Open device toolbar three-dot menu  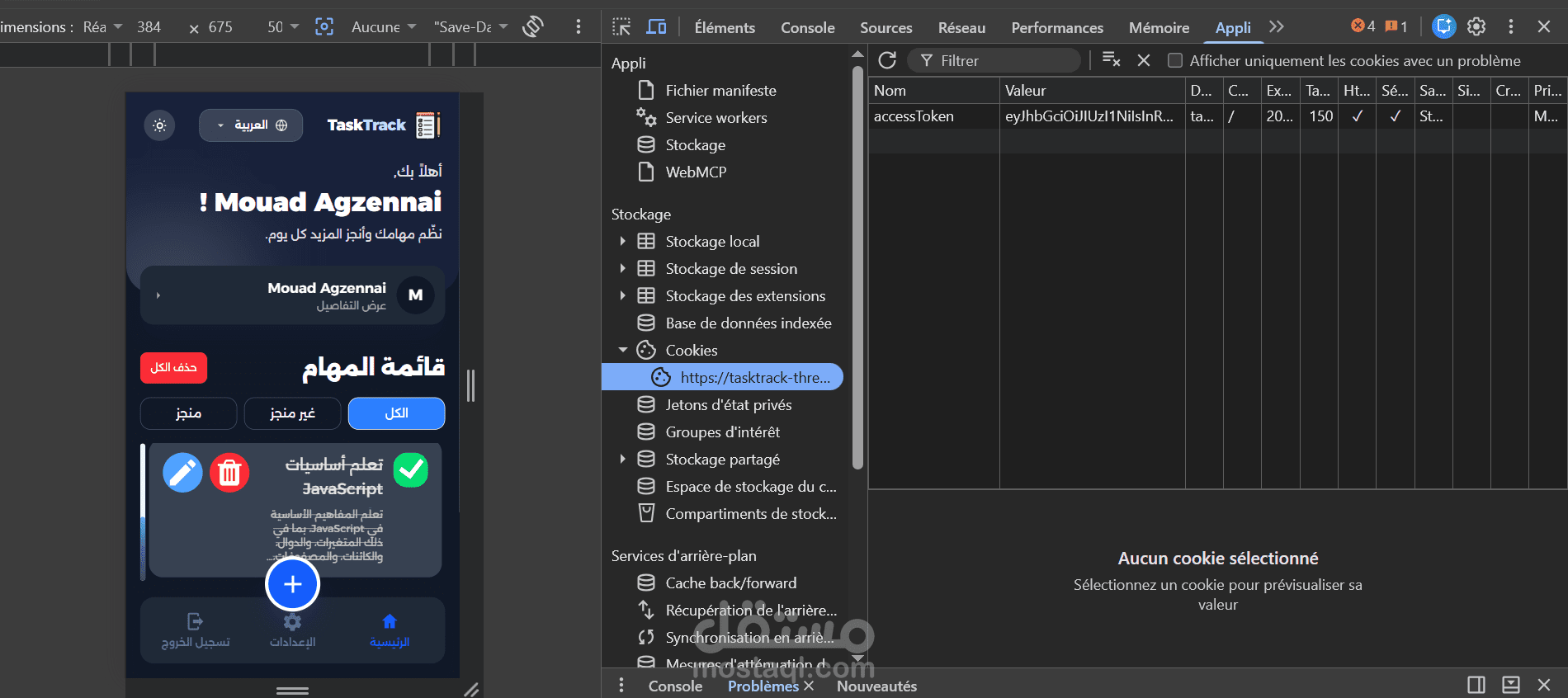[579, 27]
